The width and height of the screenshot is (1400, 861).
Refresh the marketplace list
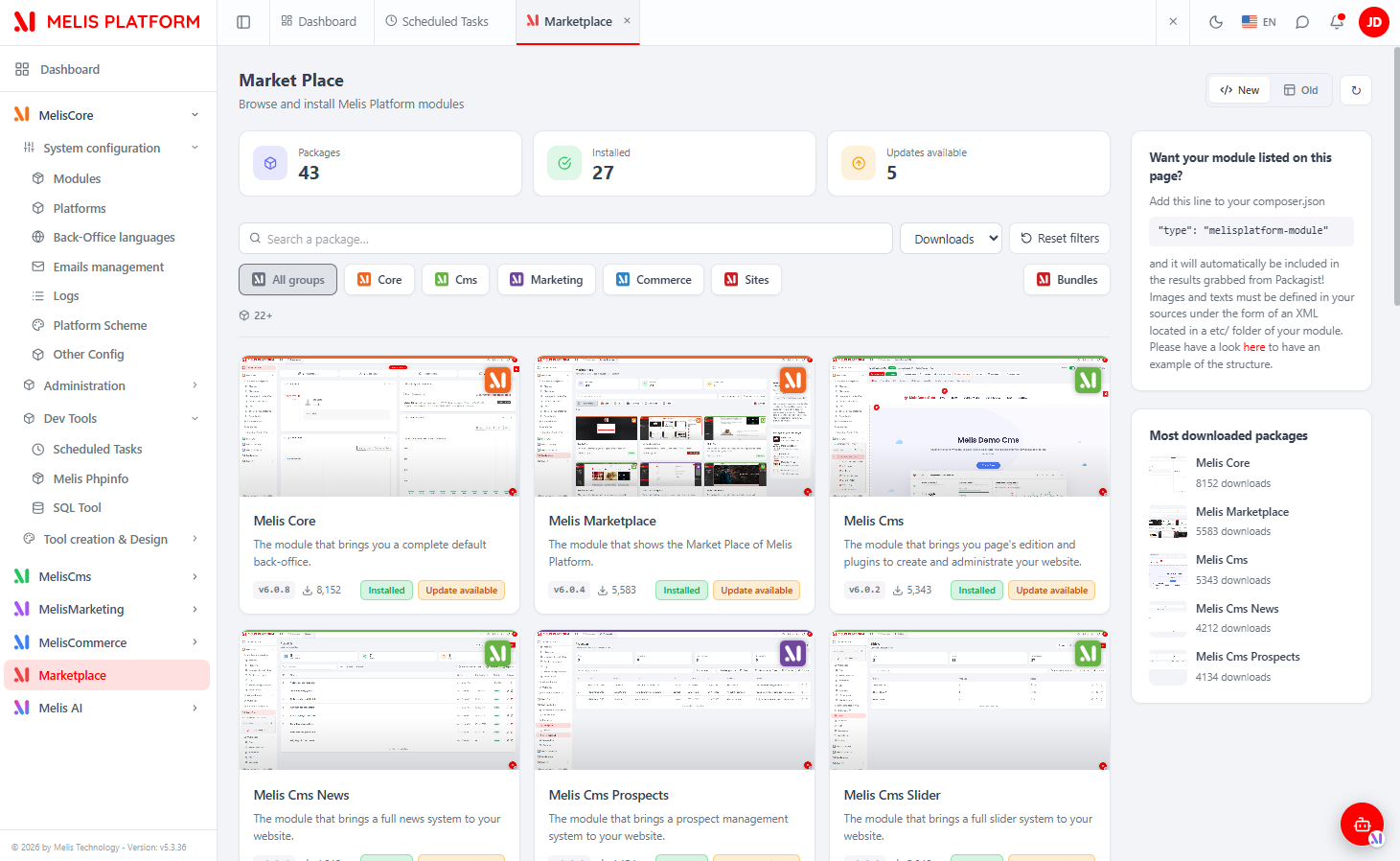point(1356,90)
